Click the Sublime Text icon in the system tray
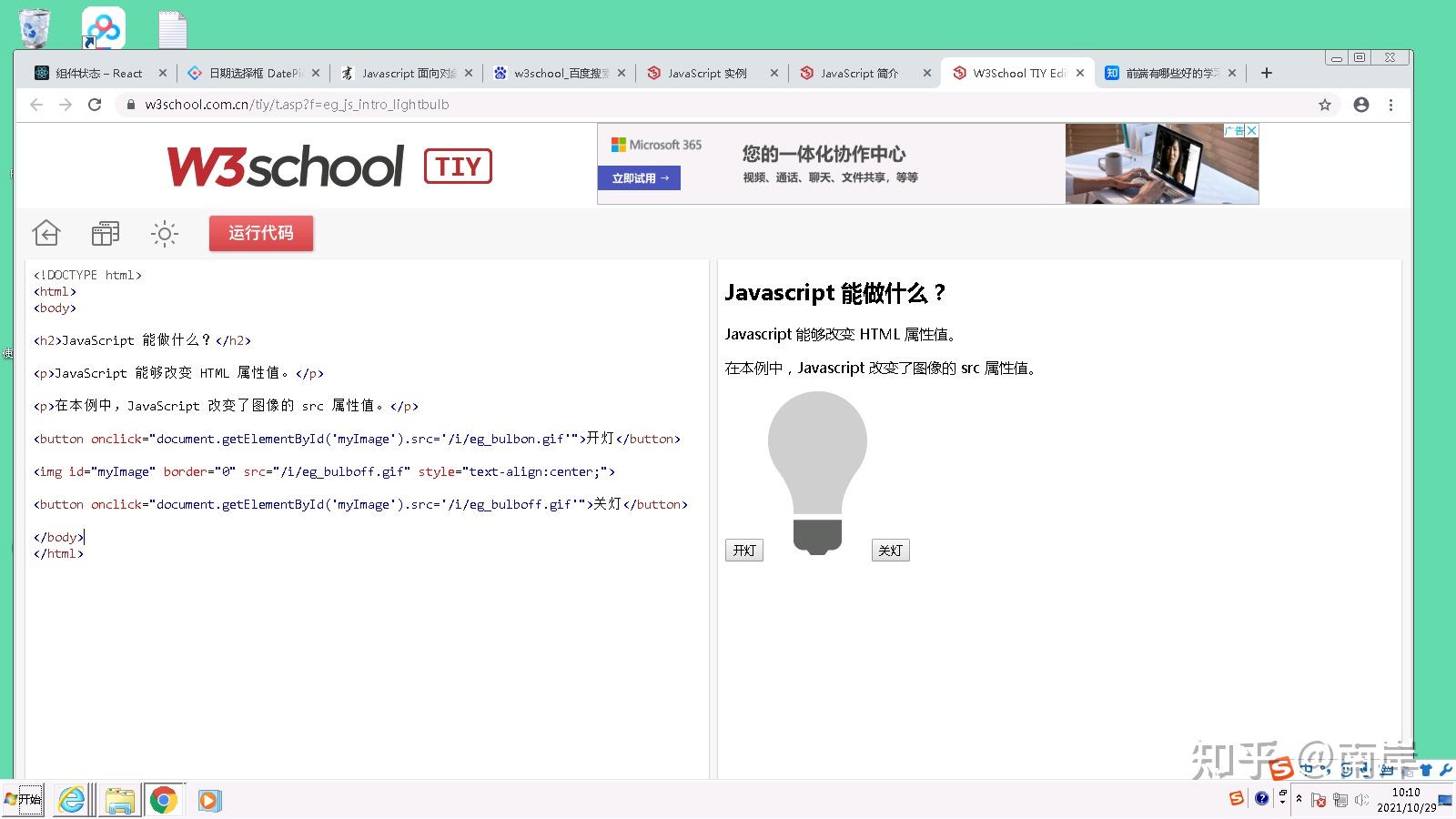 [x=1237, y=798]
